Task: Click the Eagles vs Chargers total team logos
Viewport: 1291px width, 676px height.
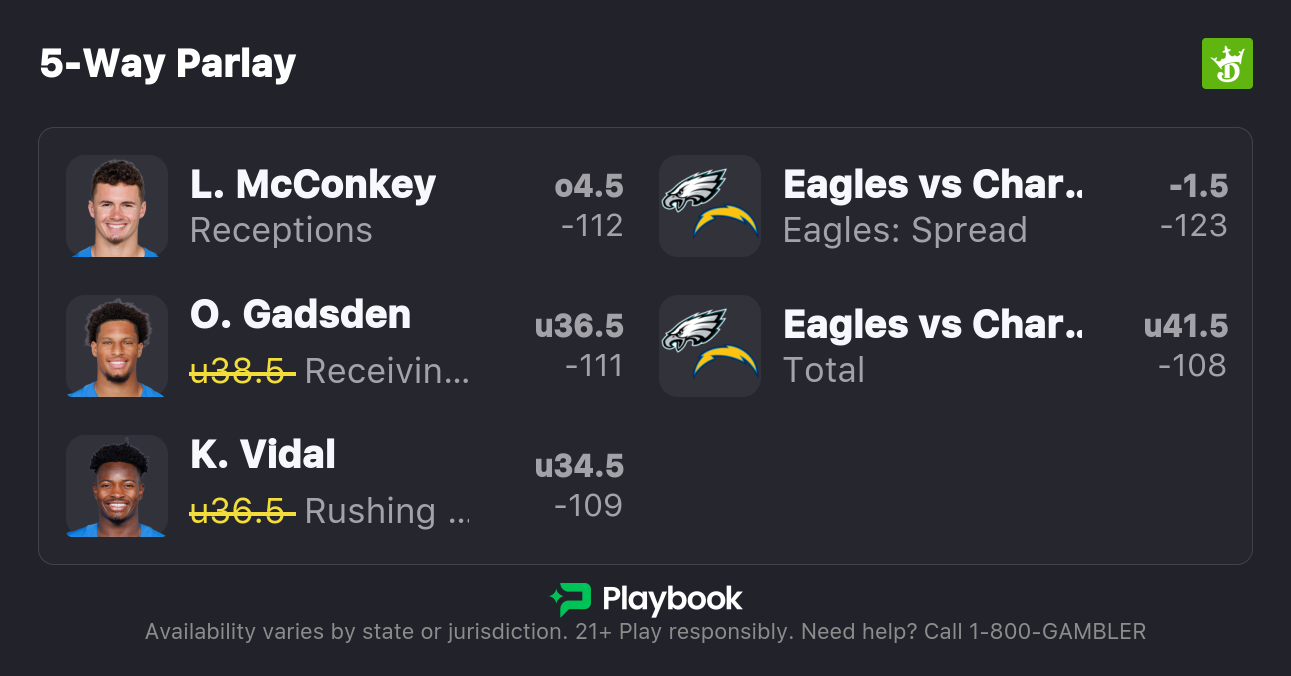Action: [x=710, y=346]
